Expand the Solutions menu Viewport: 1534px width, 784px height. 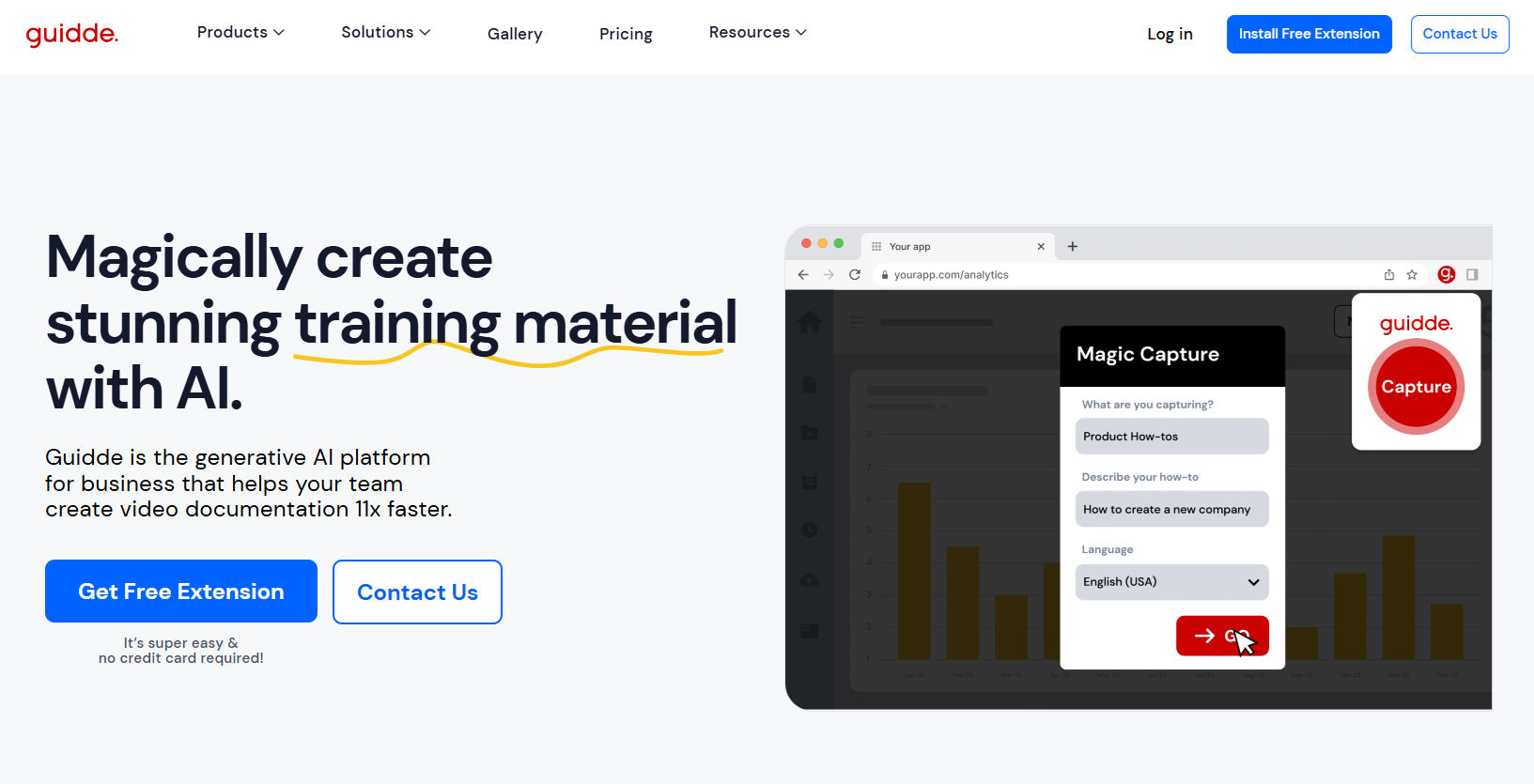(386, 32)
